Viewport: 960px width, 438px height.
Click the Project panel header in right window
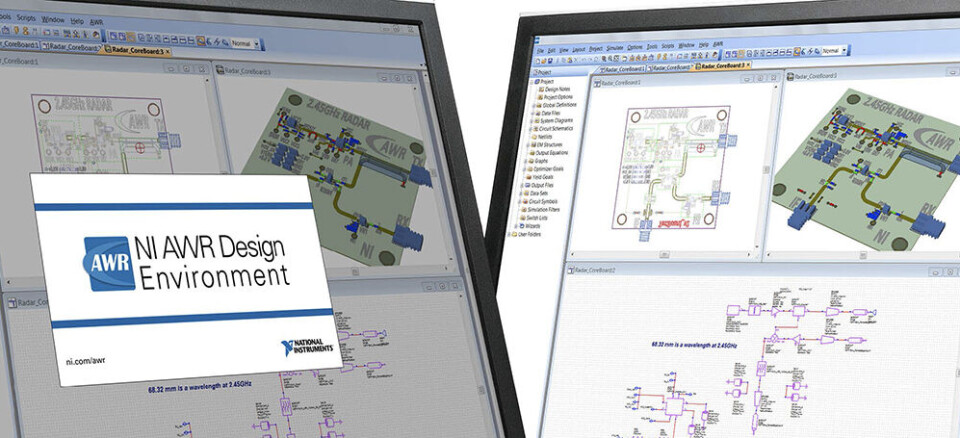(x=560, y=73)
